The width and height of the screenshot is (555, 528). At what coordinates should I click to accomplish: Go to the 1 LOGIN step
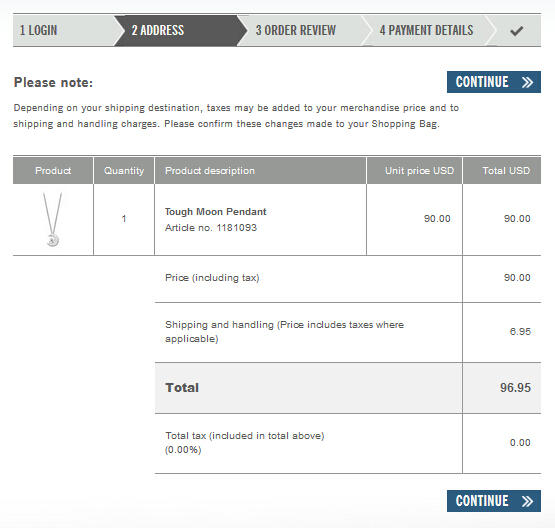tap(38, 30)
